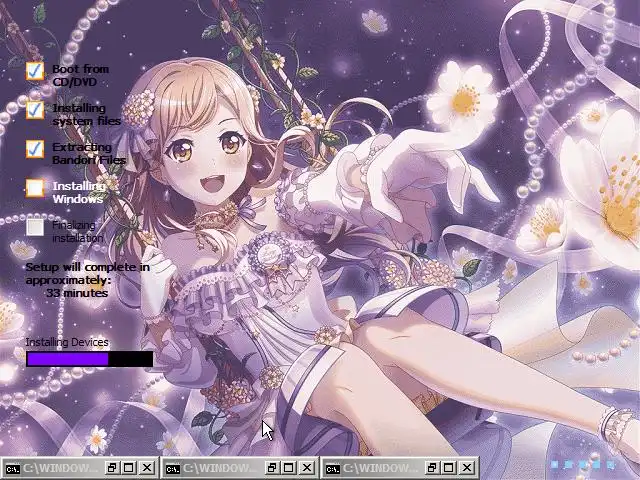Click the "Finalizing installation" step label
The image size is (640, 480).
click(x=78, y=231)
